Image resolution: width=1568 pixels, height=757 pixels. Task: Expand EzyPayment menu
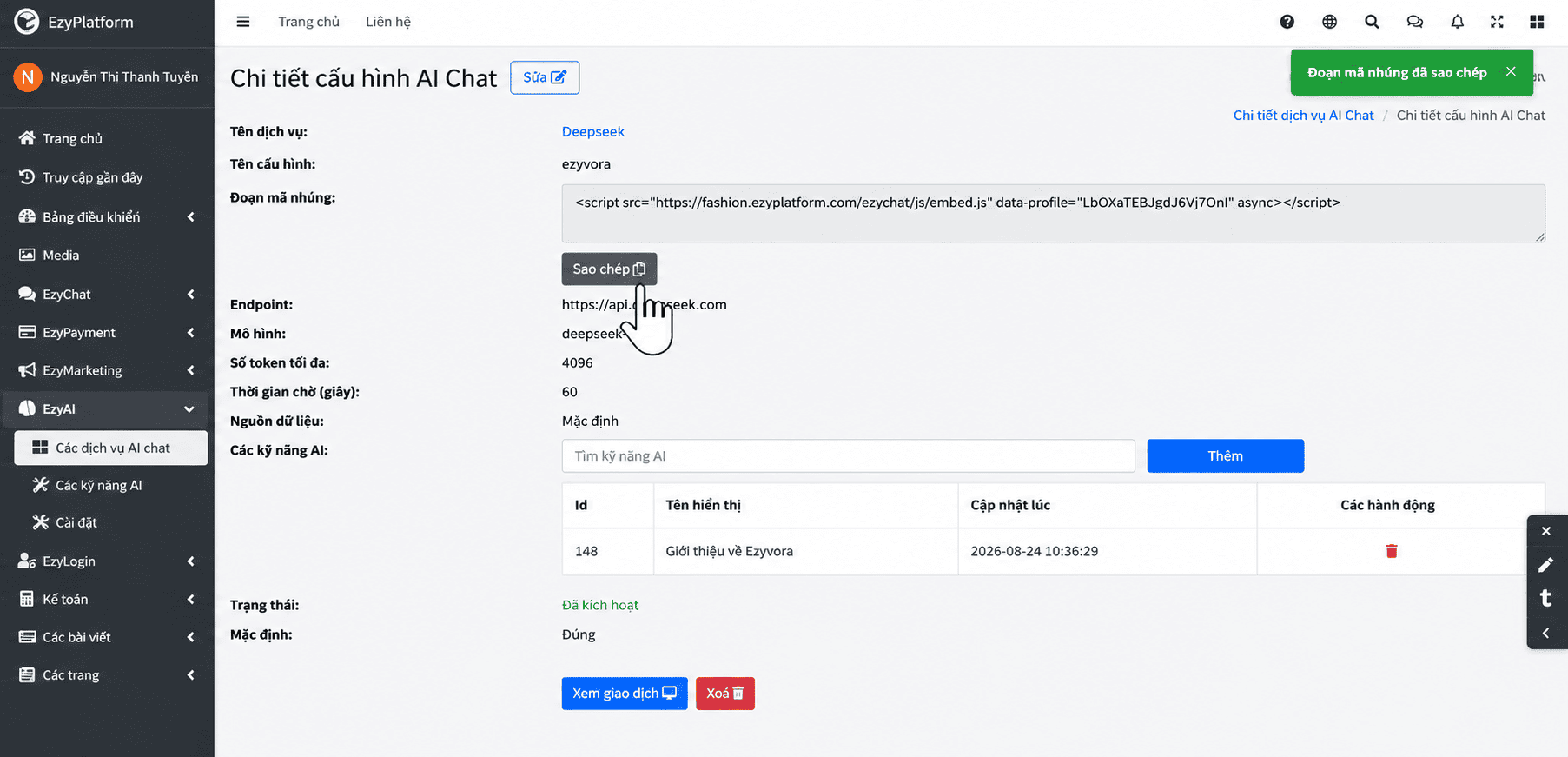[x=107, y=332]
